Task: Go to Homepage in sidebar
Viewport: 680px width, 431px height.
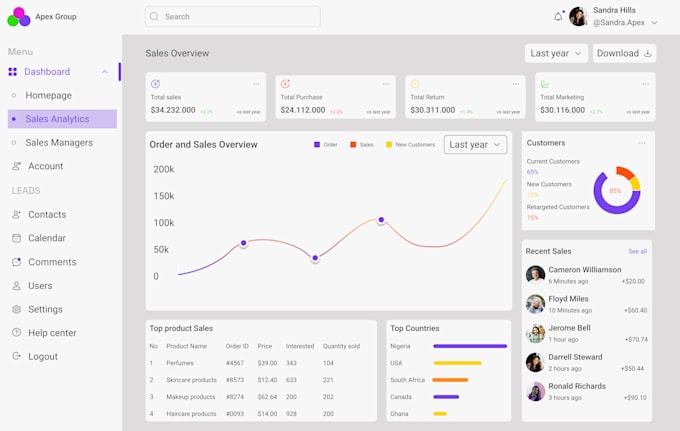Action: [48, 95]
